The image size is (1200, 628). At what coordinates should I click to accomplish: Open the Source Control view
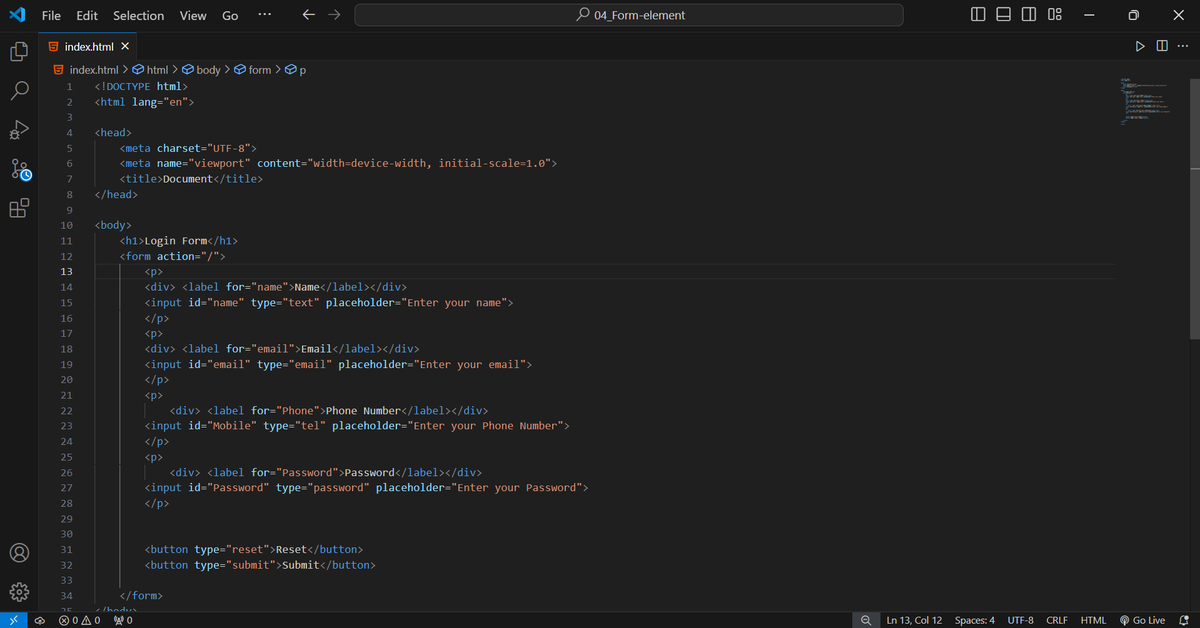[19, 169]
